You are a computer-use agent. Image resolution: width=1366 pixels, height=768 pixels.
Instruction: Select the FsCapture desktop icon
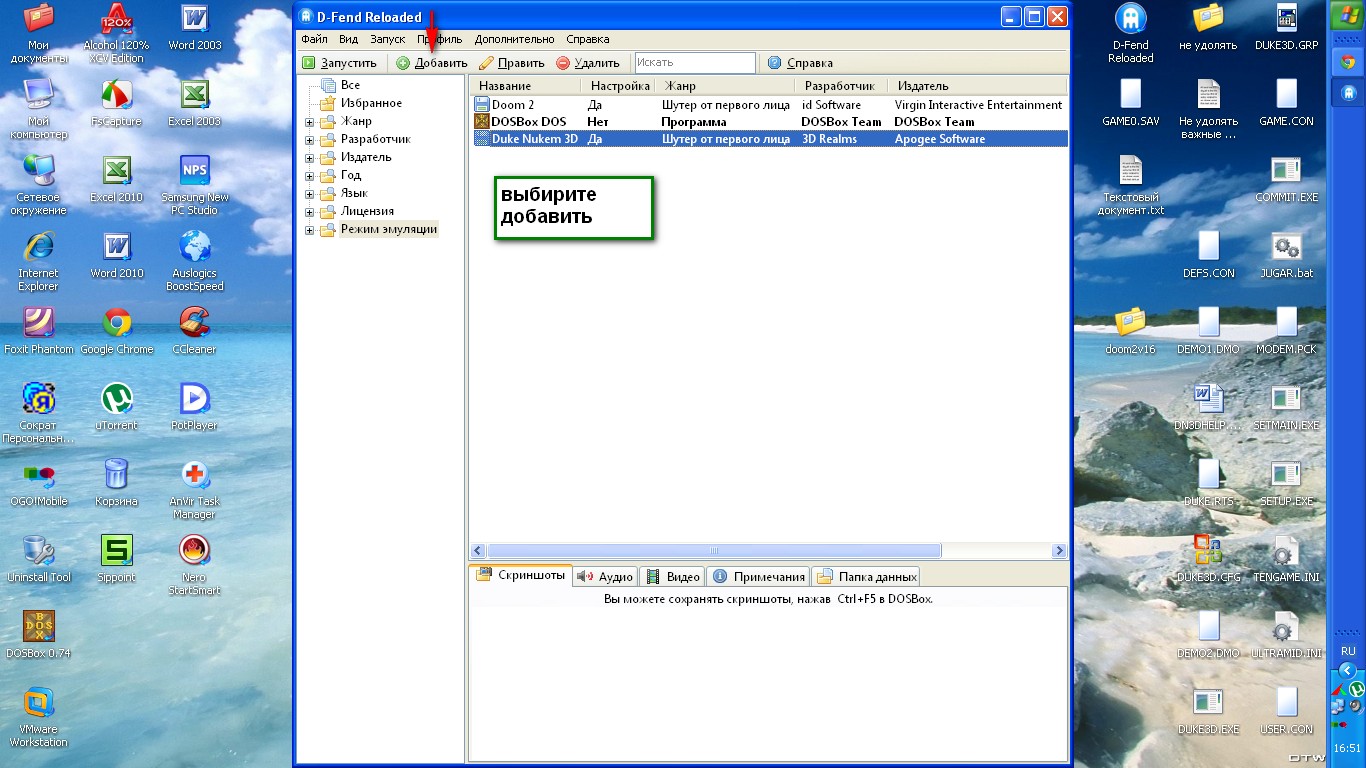[116, 103]
